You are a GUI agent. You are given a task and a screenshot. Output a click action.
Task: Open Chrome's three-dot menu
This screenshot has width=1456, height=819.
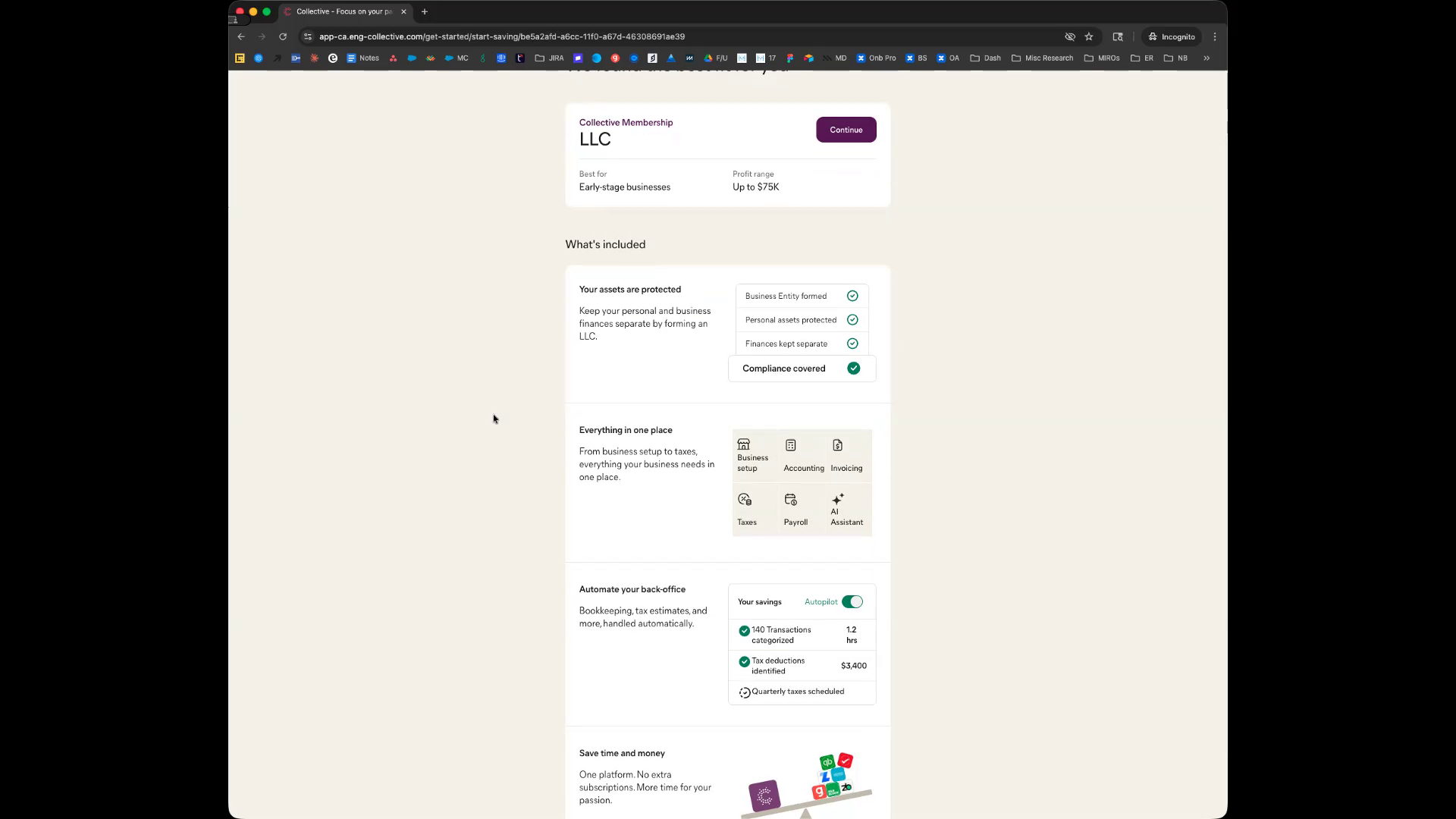point(1215,36)
